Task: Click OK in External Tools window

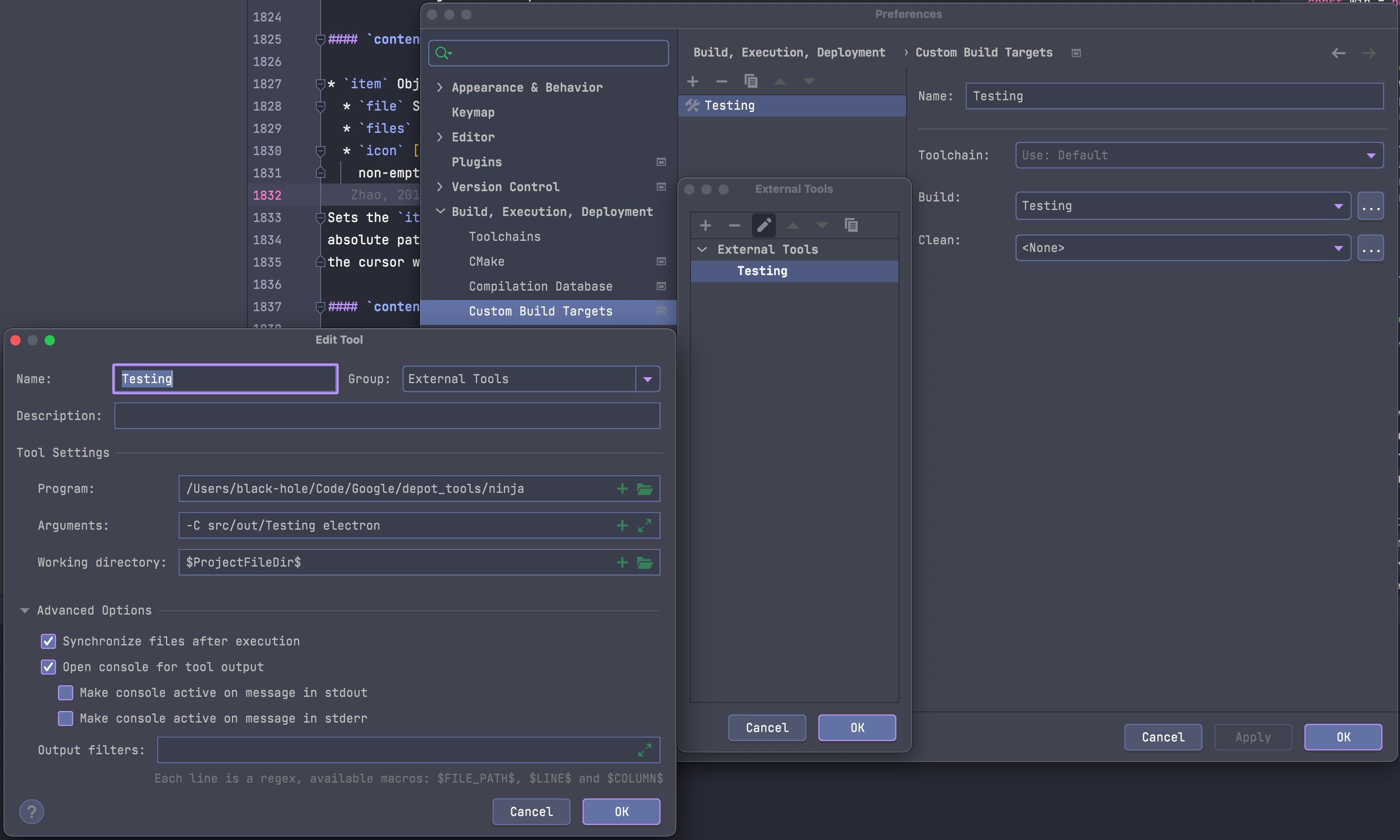Action: [857, 728]
